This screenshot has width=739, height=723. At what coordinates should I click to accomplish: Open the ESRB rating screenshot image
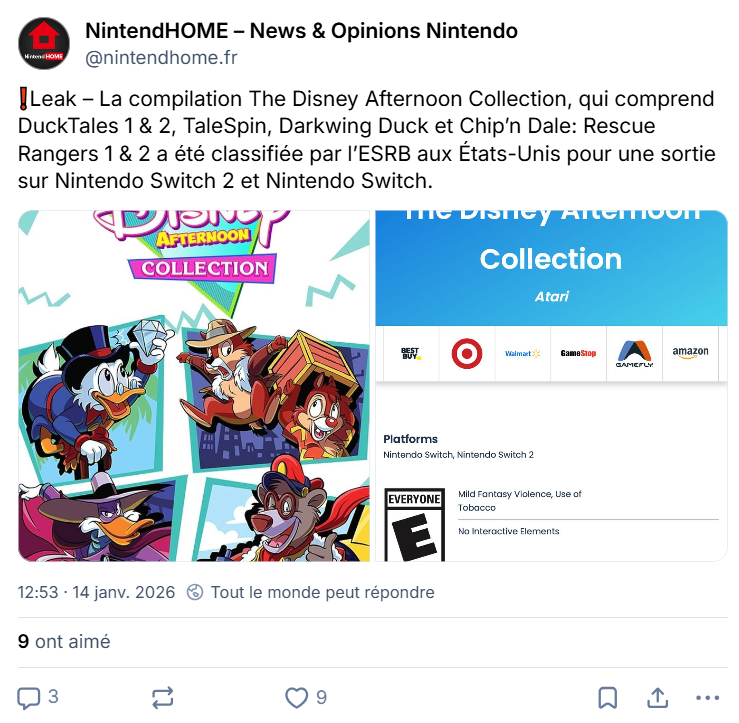point(551,386)
